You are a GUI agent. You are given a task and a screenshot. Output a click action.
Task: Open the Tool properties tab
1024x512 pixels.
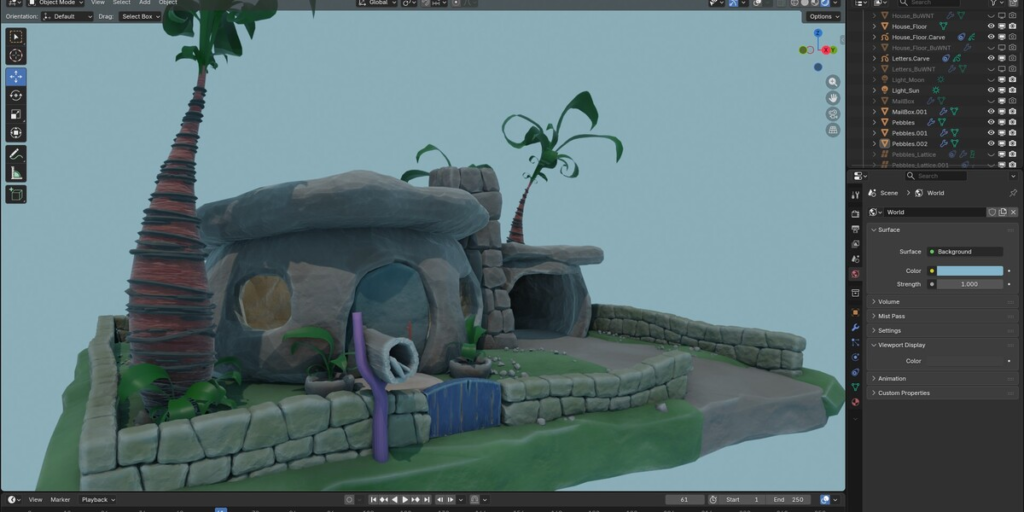click(855, 195)
